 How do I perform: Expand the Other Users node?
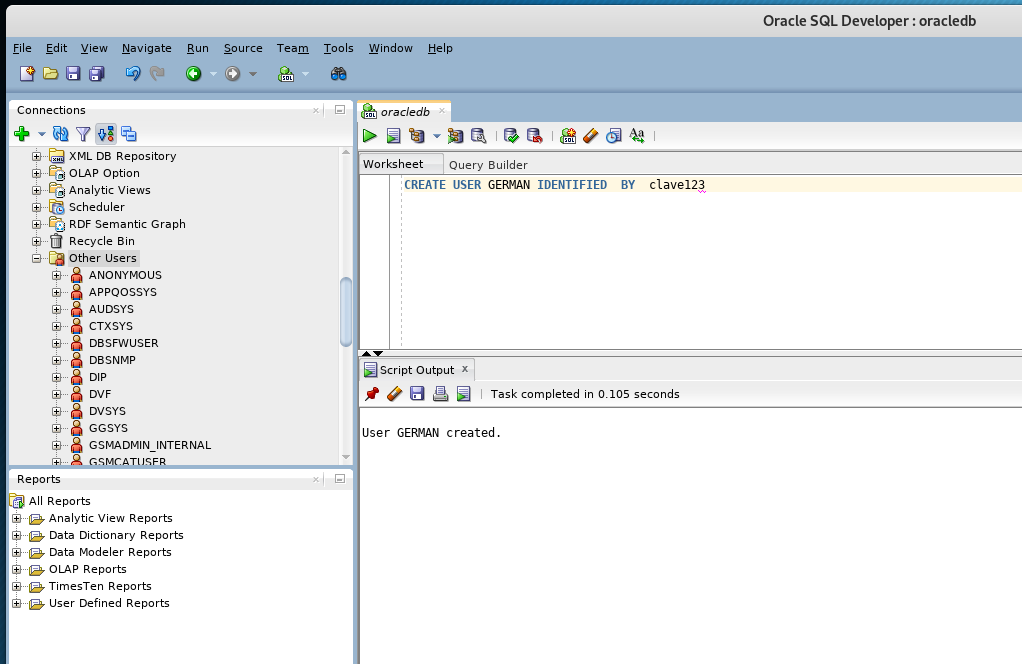[36, 257]
